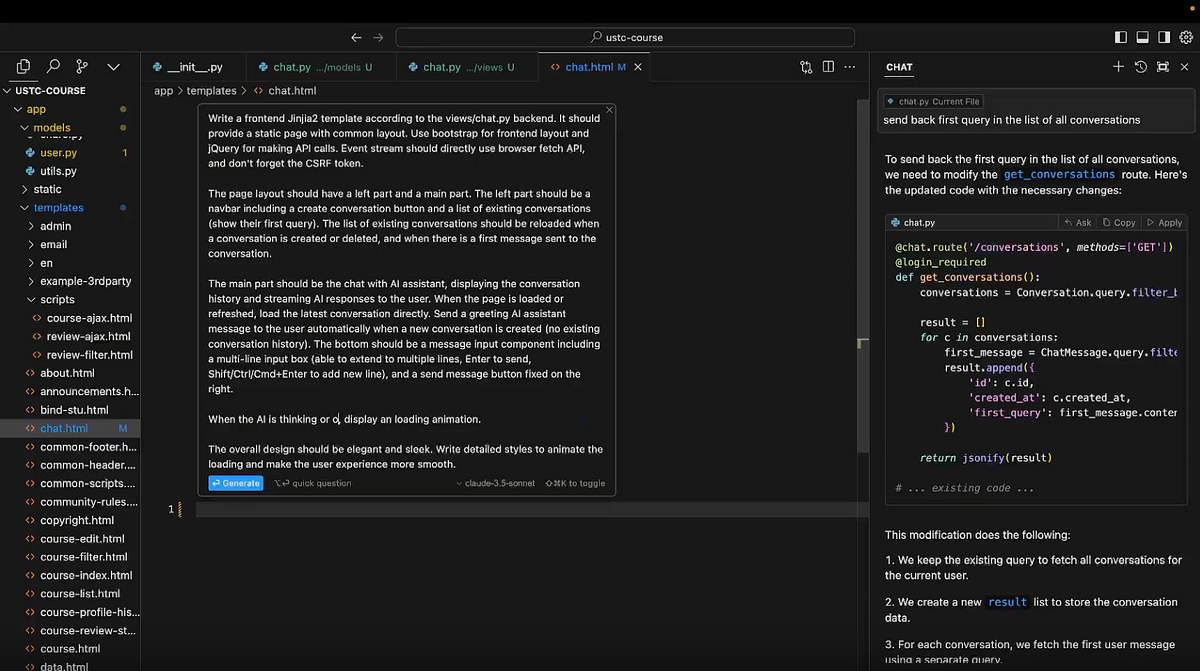
Task: Click the More Actions ellipsis in the editor toolbar
Action: [849, 66]
